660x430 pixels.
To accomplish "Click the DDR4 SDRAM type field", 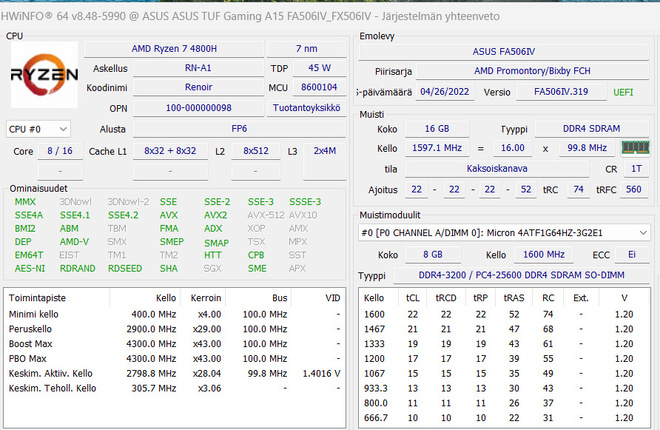I will coord(591,129).
